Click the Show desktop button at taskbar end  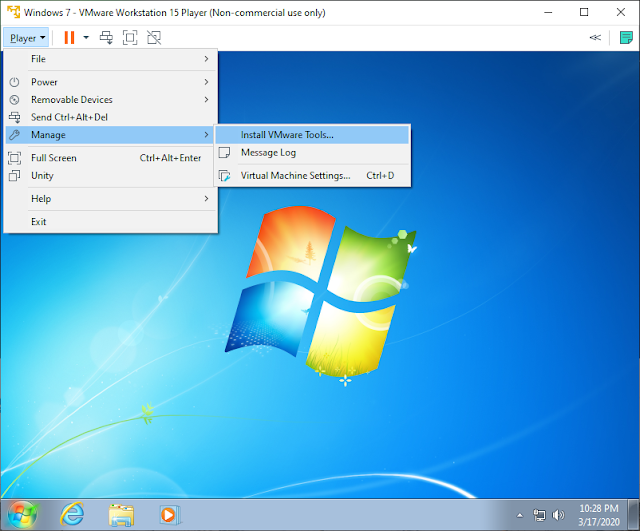(634, 515)
